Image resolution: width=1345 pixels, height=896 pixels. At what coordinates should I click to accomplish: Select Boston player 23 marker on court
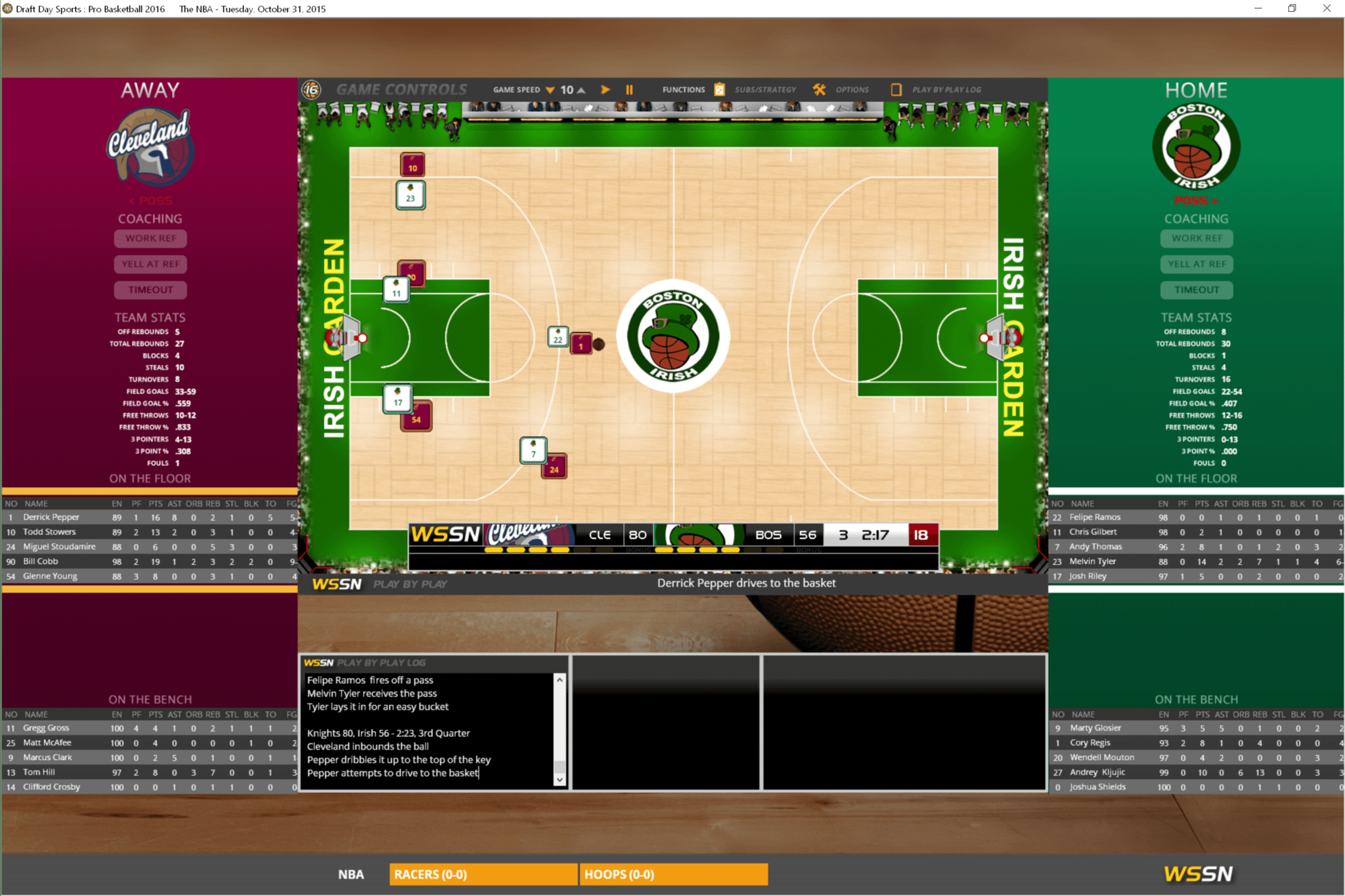point(410,195)
